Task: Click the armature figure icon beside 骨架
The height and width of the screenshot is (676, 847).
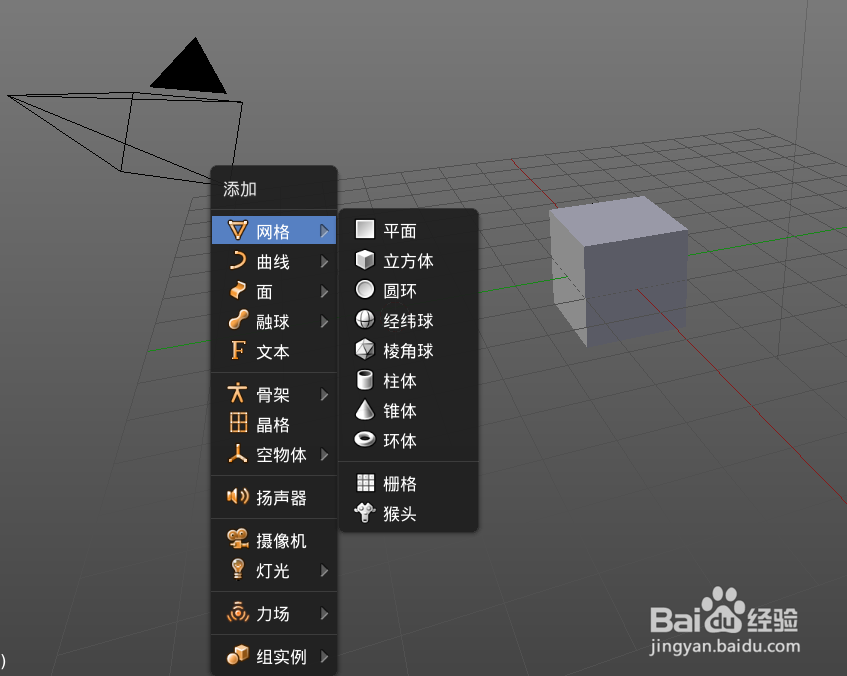Action: pyautogui.click(x=238, y=393)
